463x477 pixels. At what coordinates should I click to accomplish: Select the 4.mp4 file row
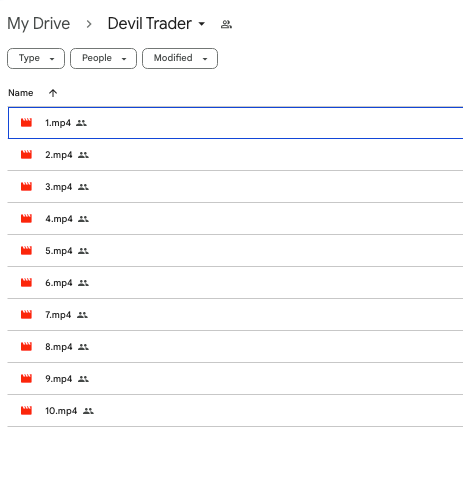pos(235,219)
